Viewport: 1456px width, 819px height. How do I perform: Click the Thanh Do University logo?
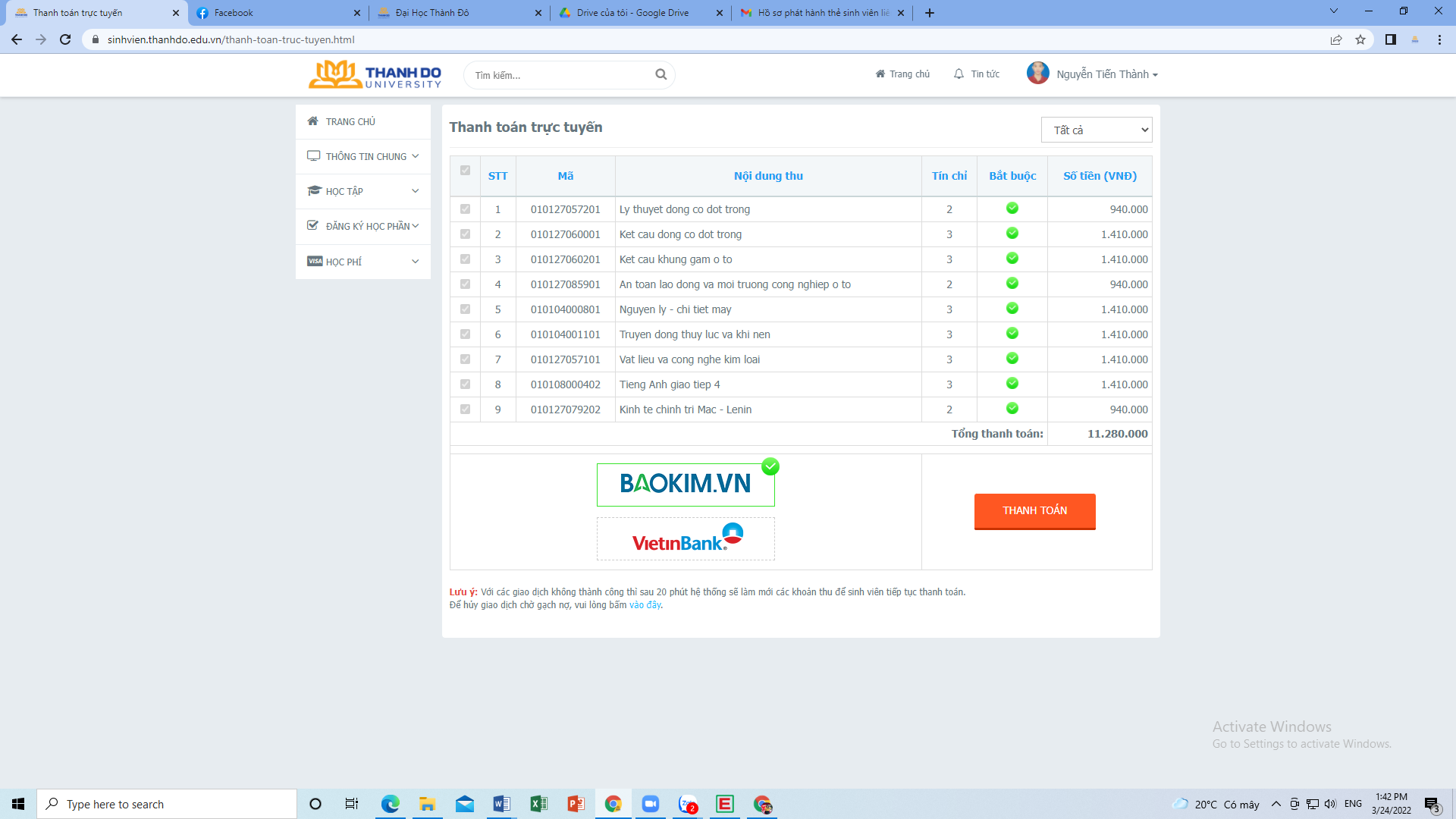[x=375, y=74]
